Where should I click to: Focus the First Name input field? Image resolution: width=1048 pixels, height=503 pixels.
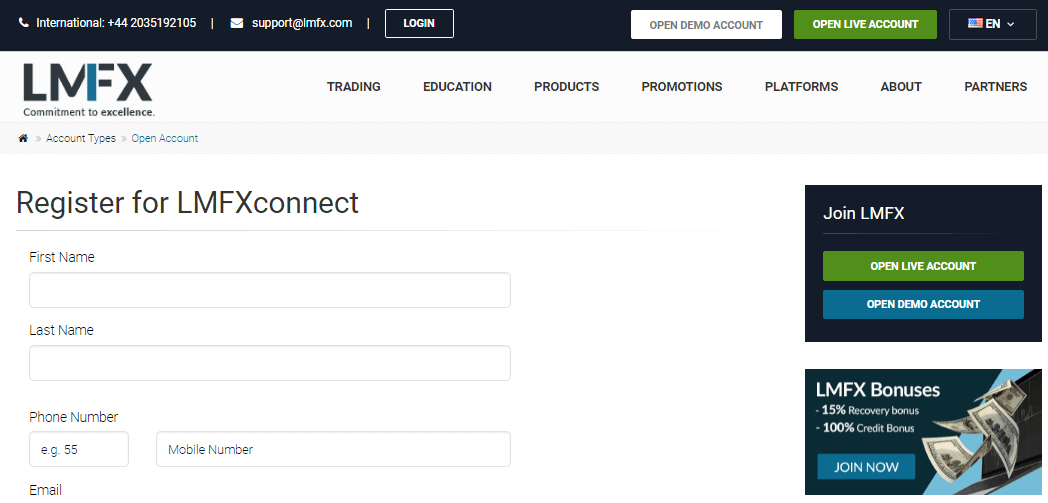point(270,290)
